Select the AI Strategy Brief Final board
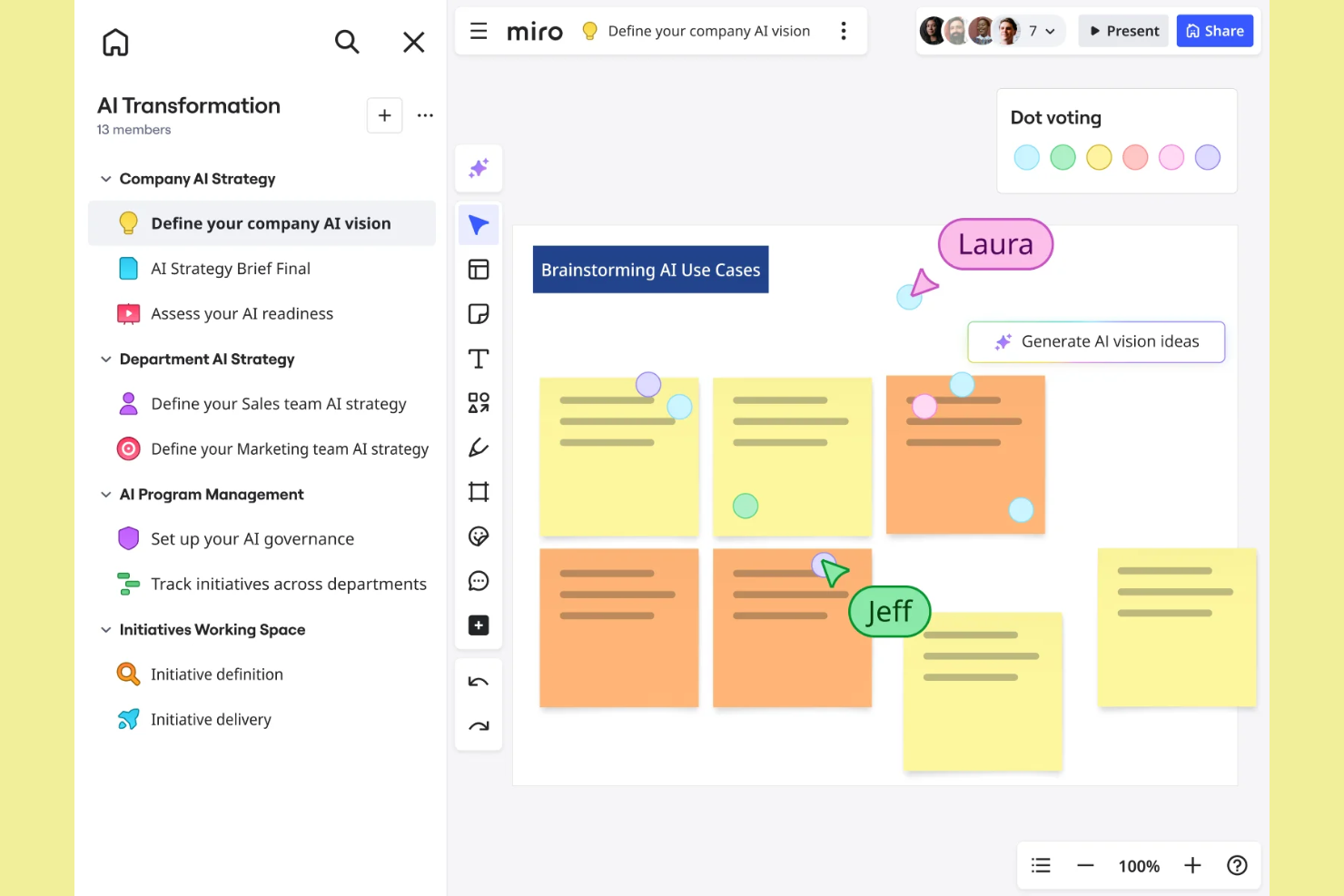This screenshot has width=1344, height=896. 230,268
